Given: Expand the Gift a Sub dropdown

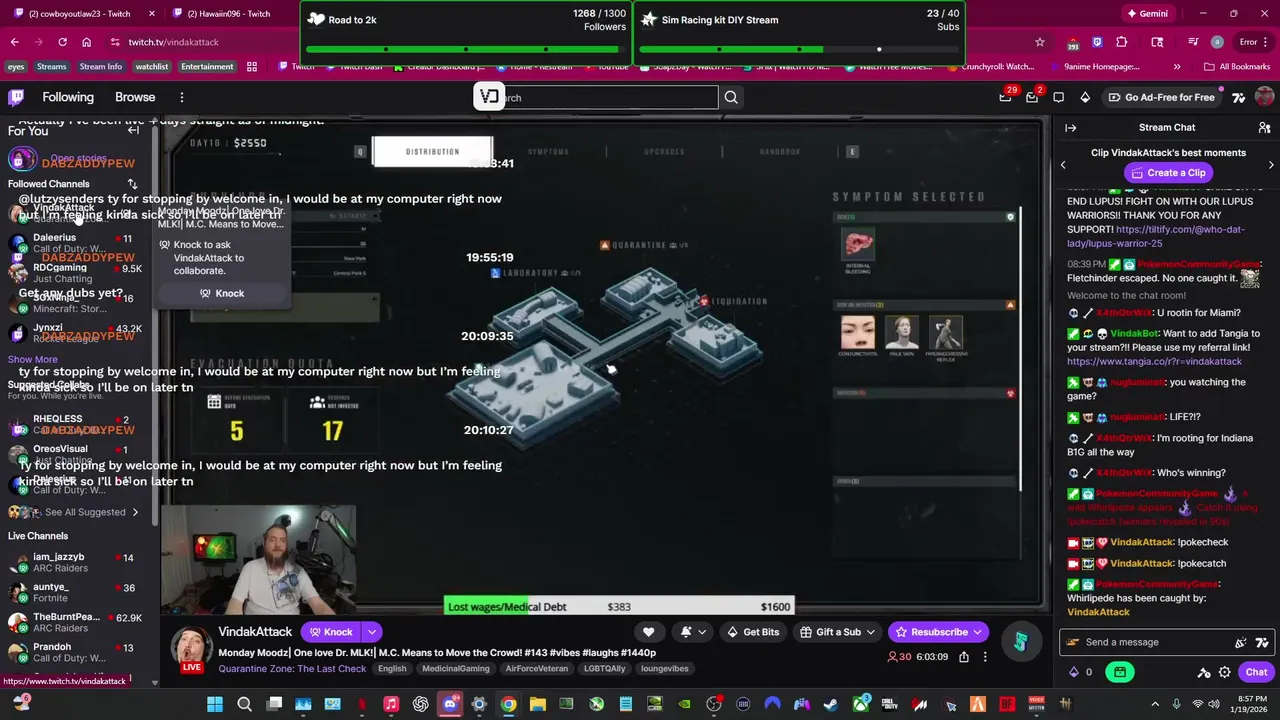Looking at the screenshot, I should click(x=870, y=632).
